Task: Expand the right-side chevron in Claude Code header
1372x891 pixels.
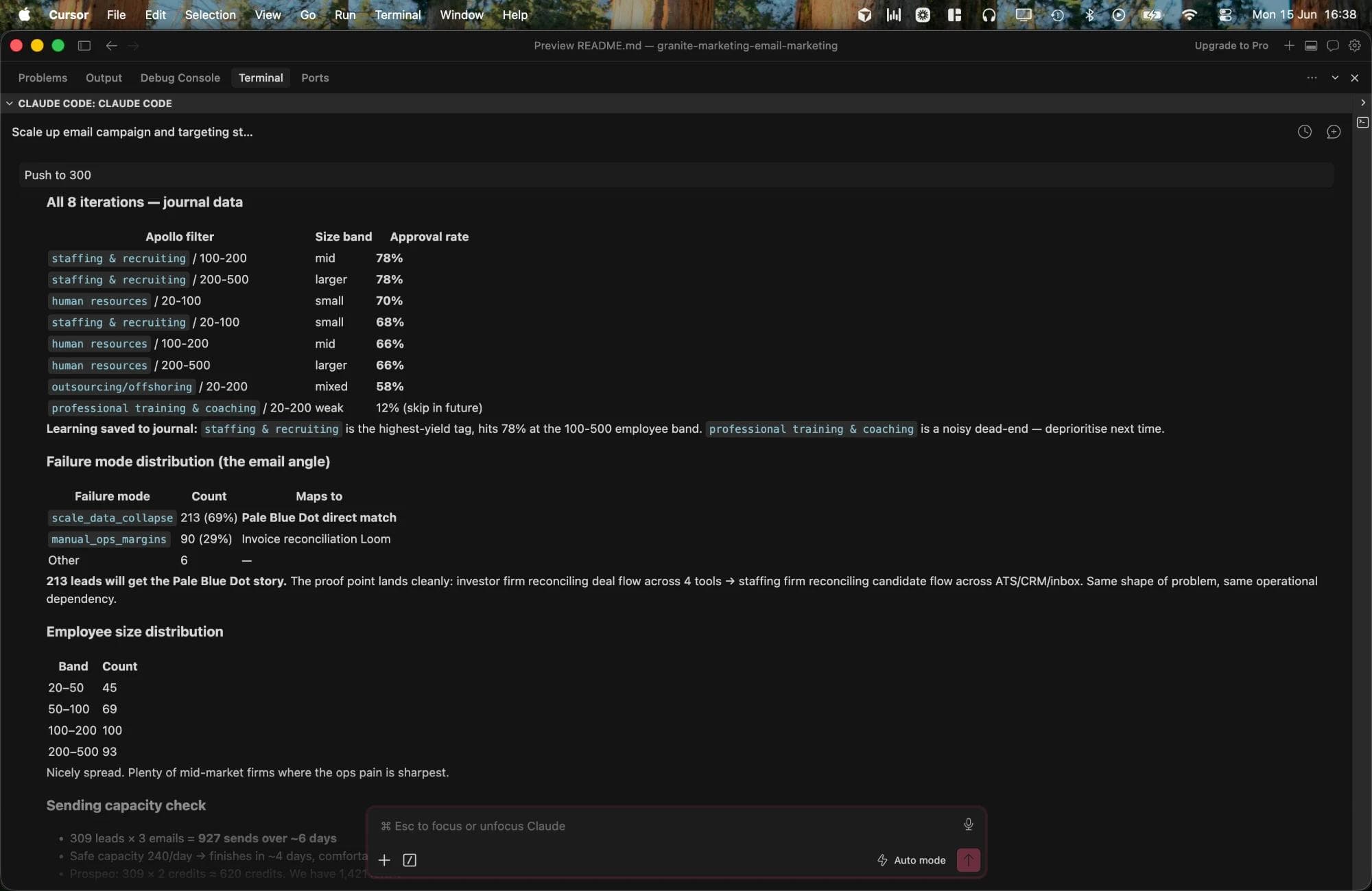Action: 1362,102
